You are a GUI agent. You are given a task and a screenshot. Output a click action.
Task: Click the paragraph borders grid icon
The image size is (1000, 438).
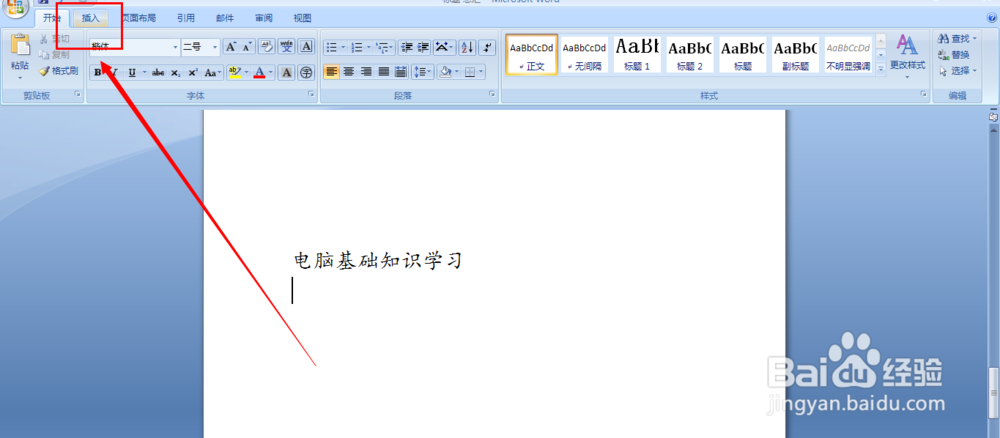pos(470,72)
